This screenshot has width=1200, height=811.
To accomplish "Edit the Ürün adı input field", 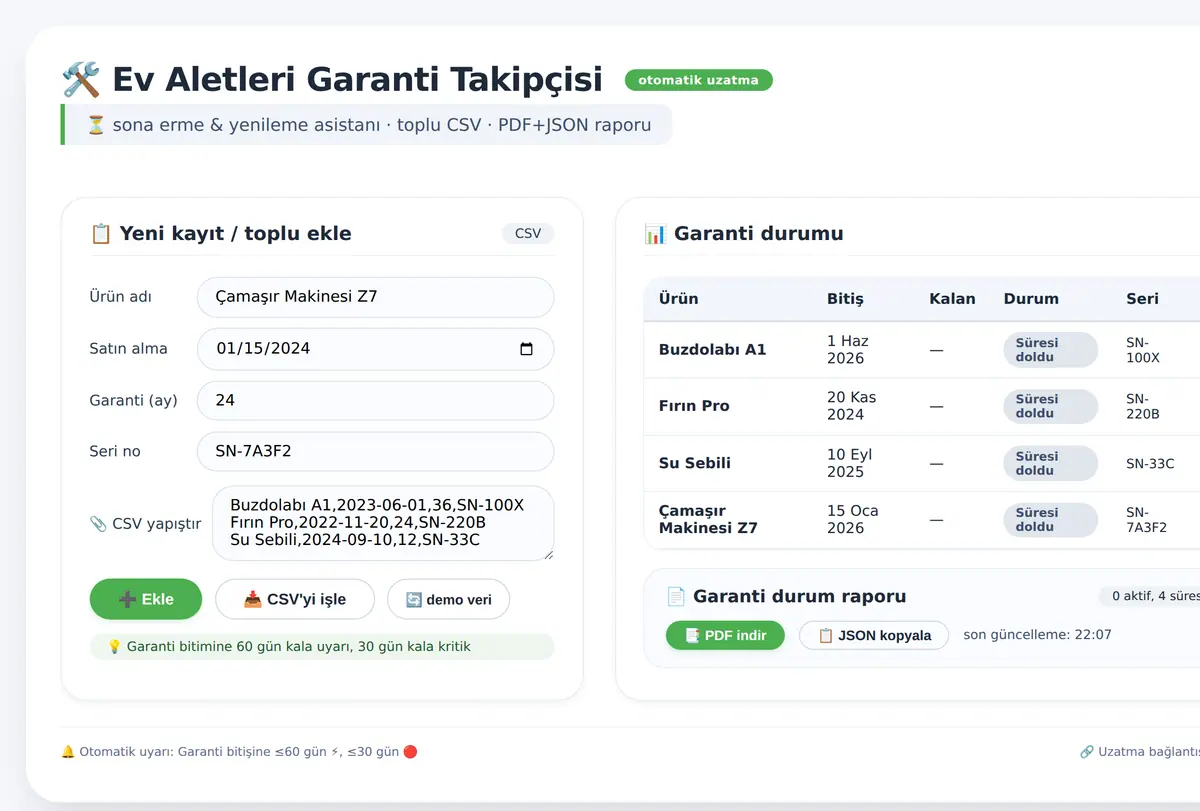I will pyautogui.click(x=376, y=297).
